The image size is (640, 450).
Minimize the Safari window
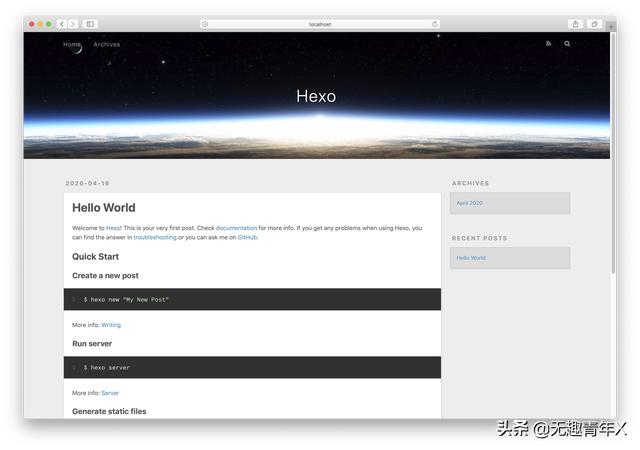tap(40, 24)
